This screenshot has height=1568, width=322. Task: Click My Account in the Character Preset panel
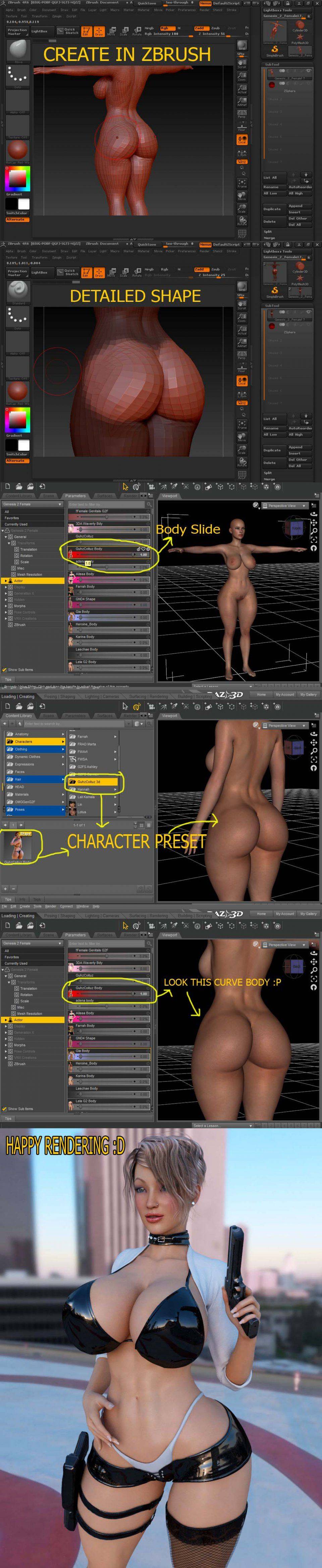coord(284,695)
